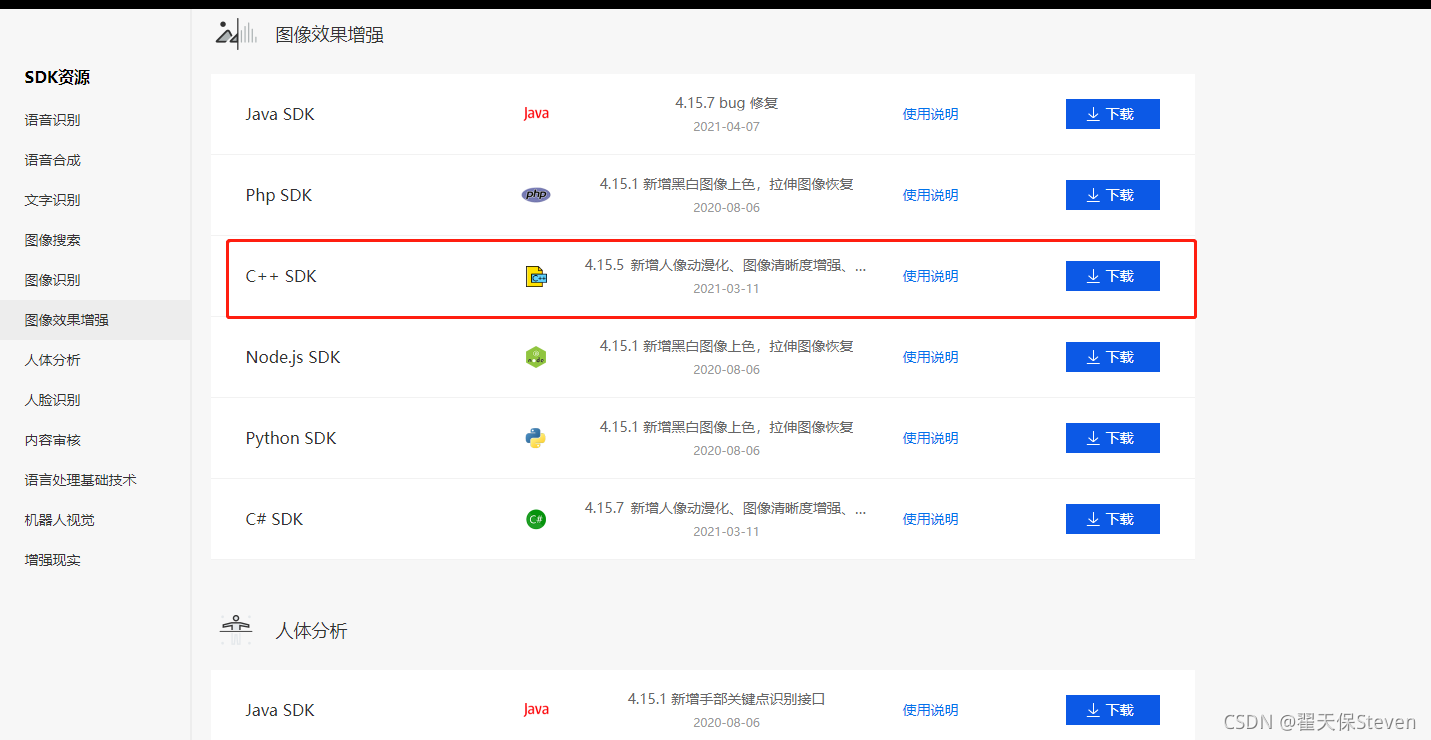Screen dimensions: 1431x740
Task: Select 增强现实 in the sidebar
Action: (52, 560)
